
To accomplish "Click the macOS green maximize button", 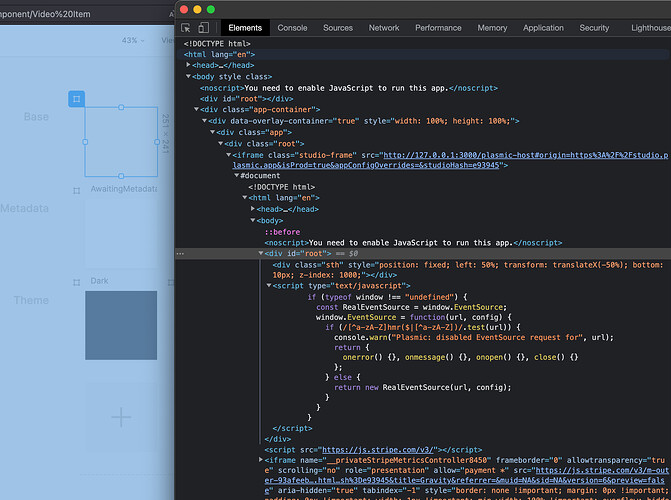I will click(212, 8).
